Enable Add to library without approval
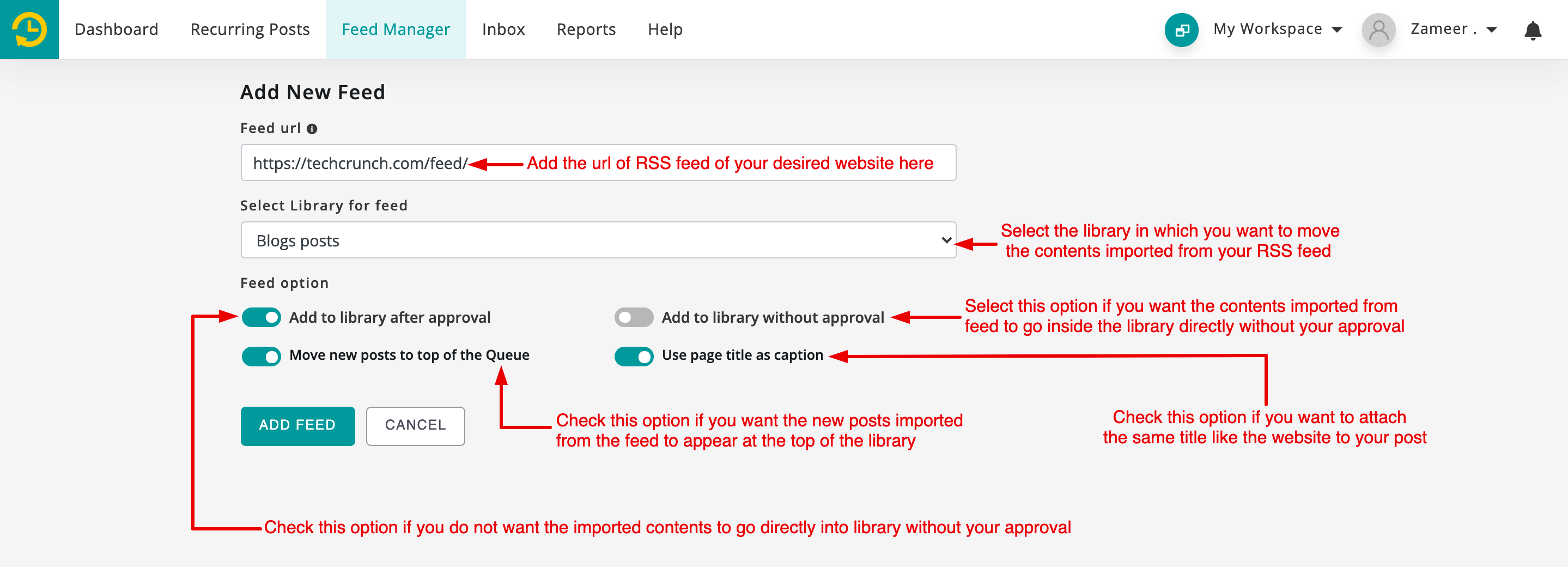 pos(634,317)
